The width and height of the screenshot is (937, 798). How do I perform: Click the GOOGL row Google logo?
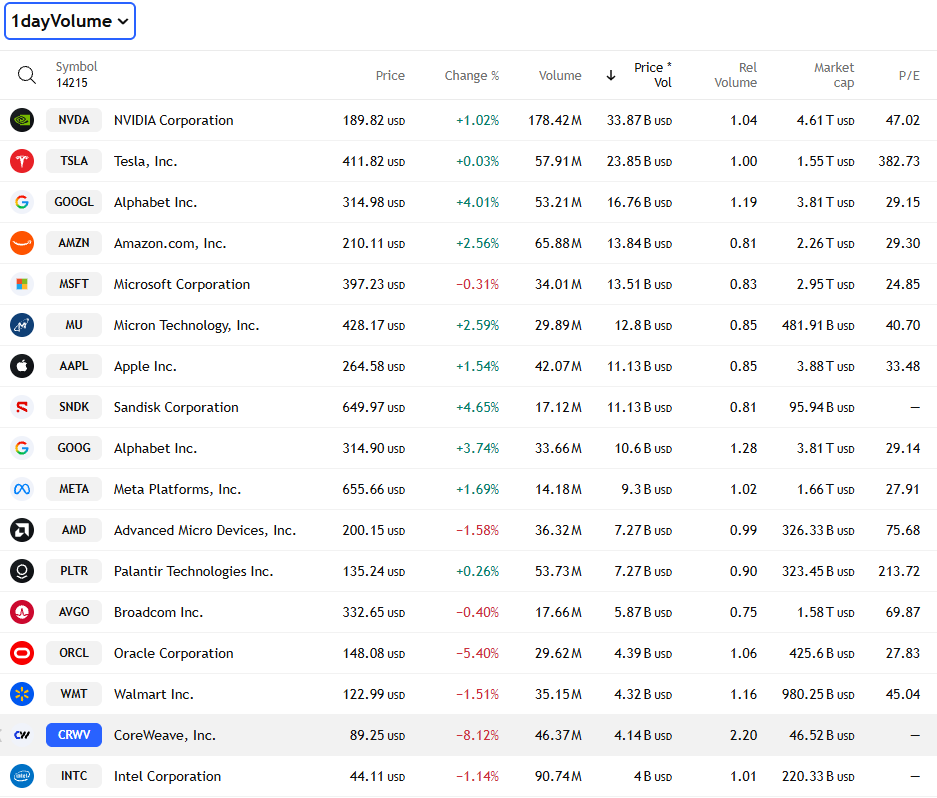pos(22,202)
